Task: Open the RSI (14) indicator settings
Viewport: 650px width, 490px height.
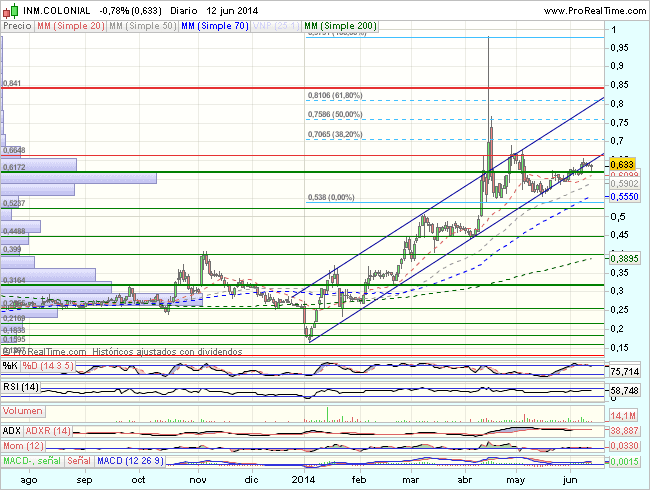Action: 21,387
